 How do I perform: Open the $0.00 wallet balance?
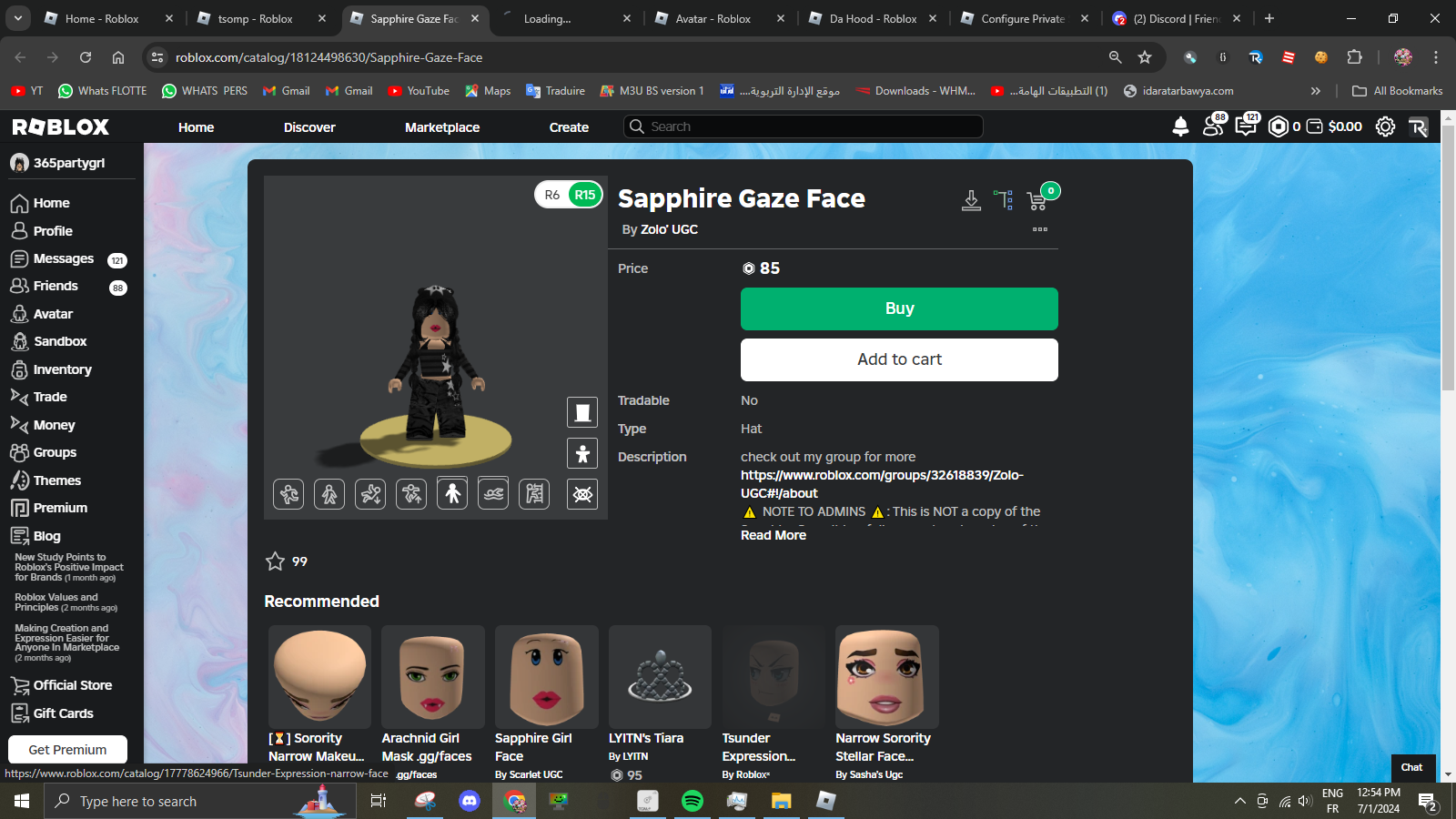coord(1334,126)
